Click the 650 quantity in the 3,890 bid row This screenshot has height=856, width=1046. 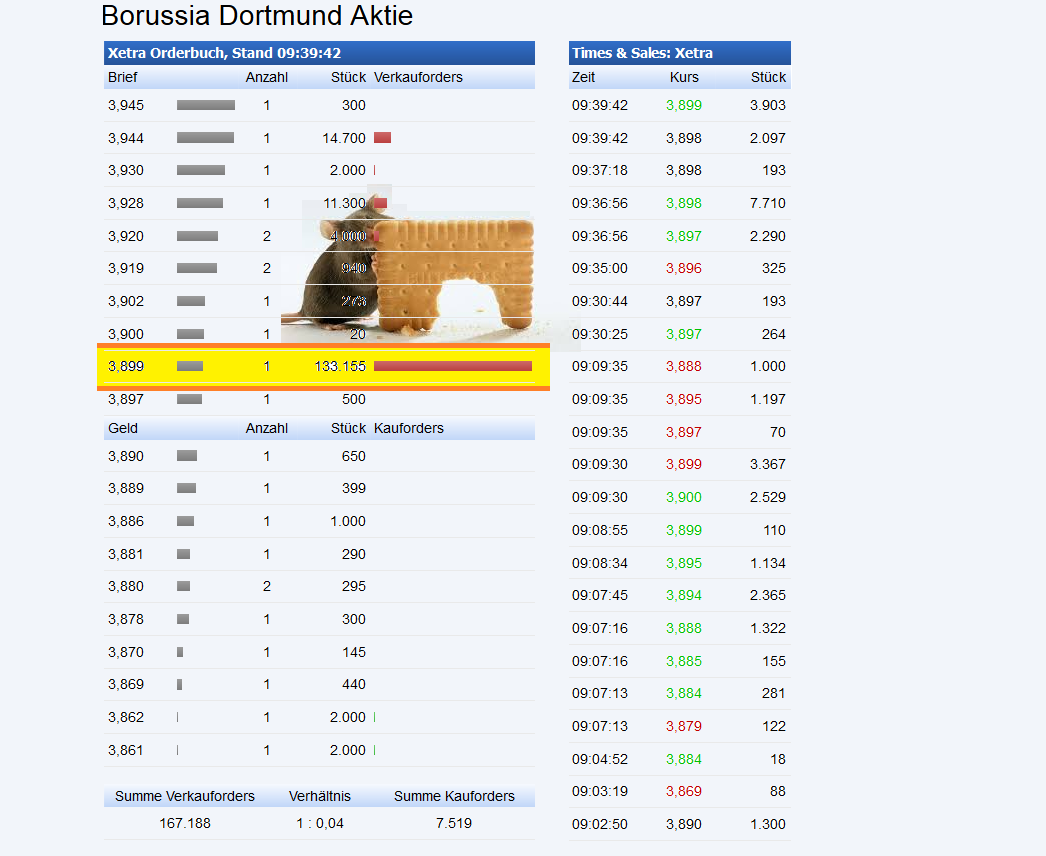click(x=354, y=456)
